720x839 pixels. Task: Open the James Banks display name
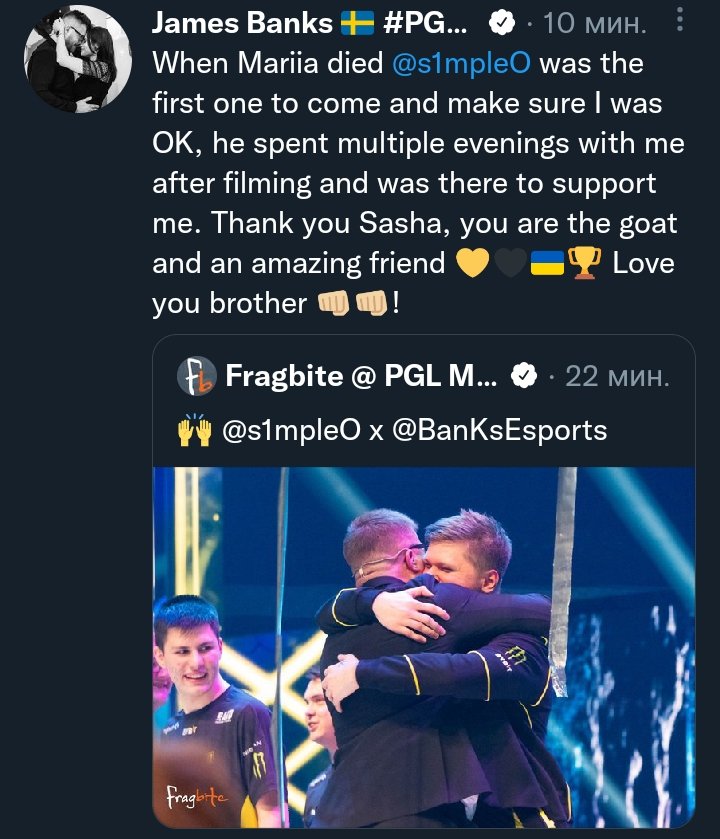240,23
